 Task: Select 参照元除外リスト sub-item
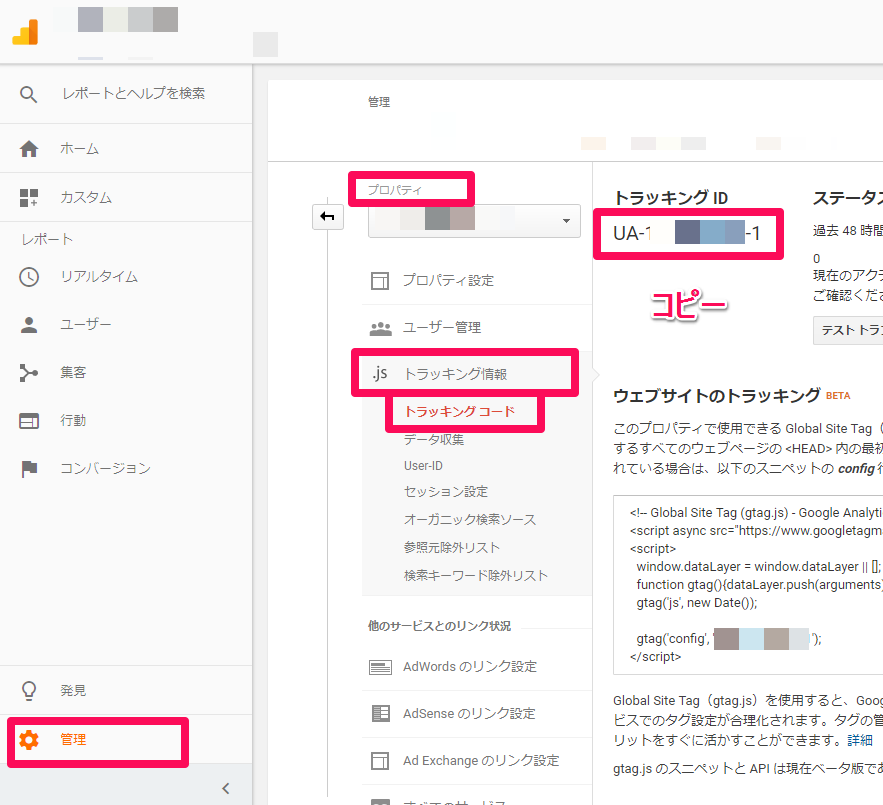click(x=452, y=548)
